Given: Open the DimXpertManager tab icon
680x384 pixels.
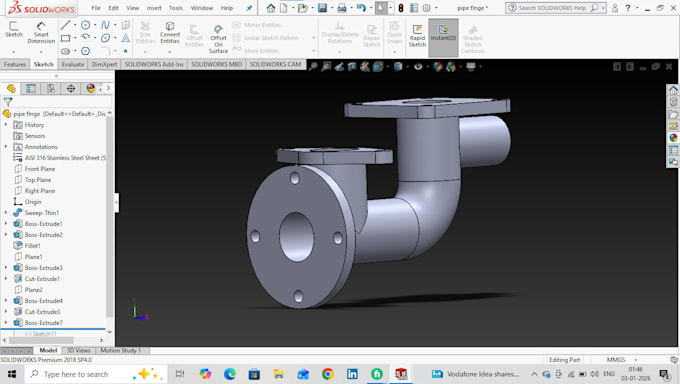Looking at the screenshot, I should (x=71, y=89).
